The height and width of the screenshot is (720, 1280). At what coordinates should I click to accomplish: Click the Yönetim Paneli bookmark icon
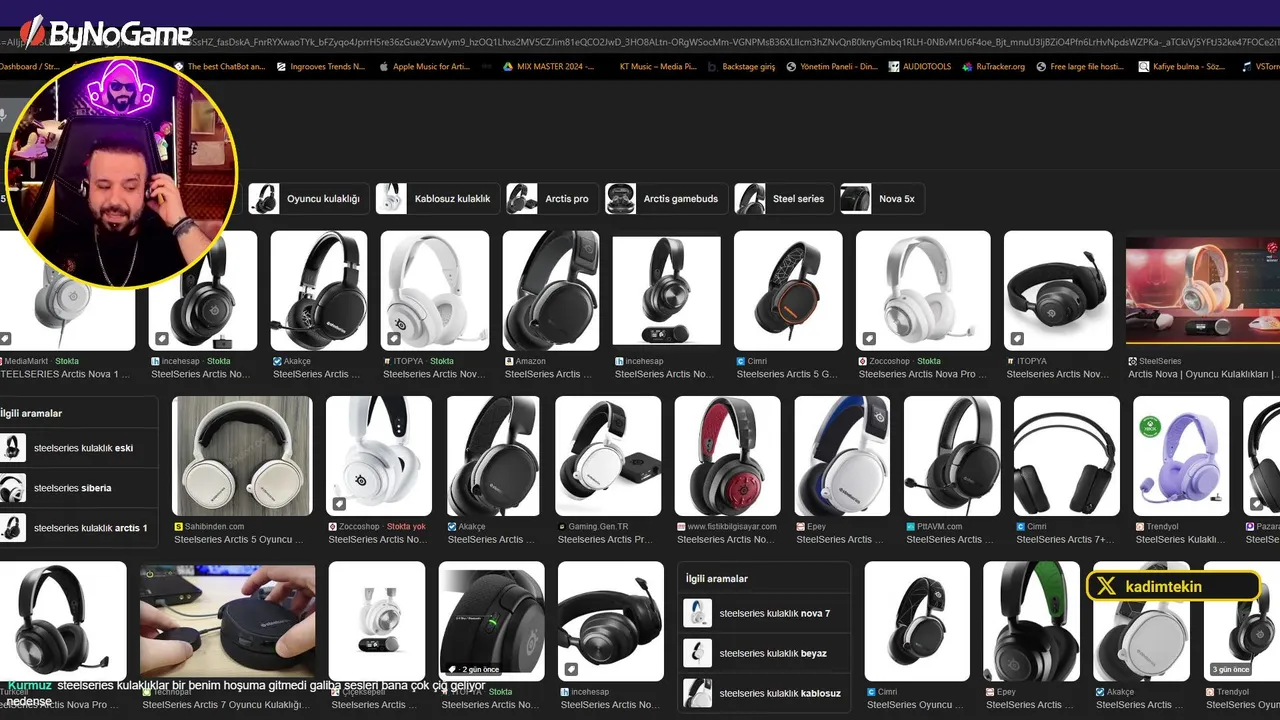[791, 67]
